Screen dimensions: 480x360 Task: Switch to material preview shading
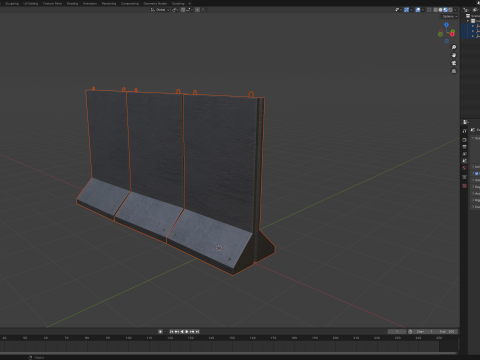pyautogui.click(x=445, y=10)
